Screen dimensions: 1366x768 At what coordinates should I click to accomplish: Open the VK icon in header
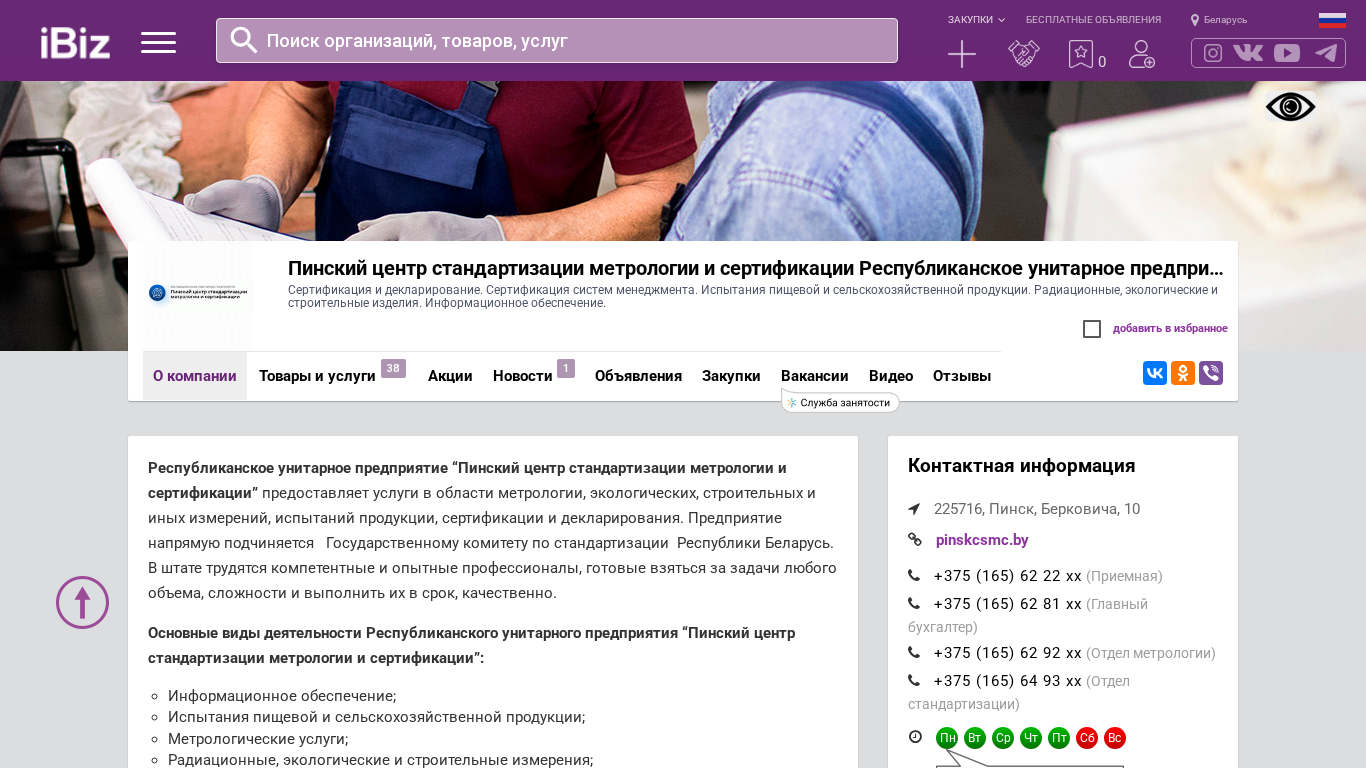1248,53
